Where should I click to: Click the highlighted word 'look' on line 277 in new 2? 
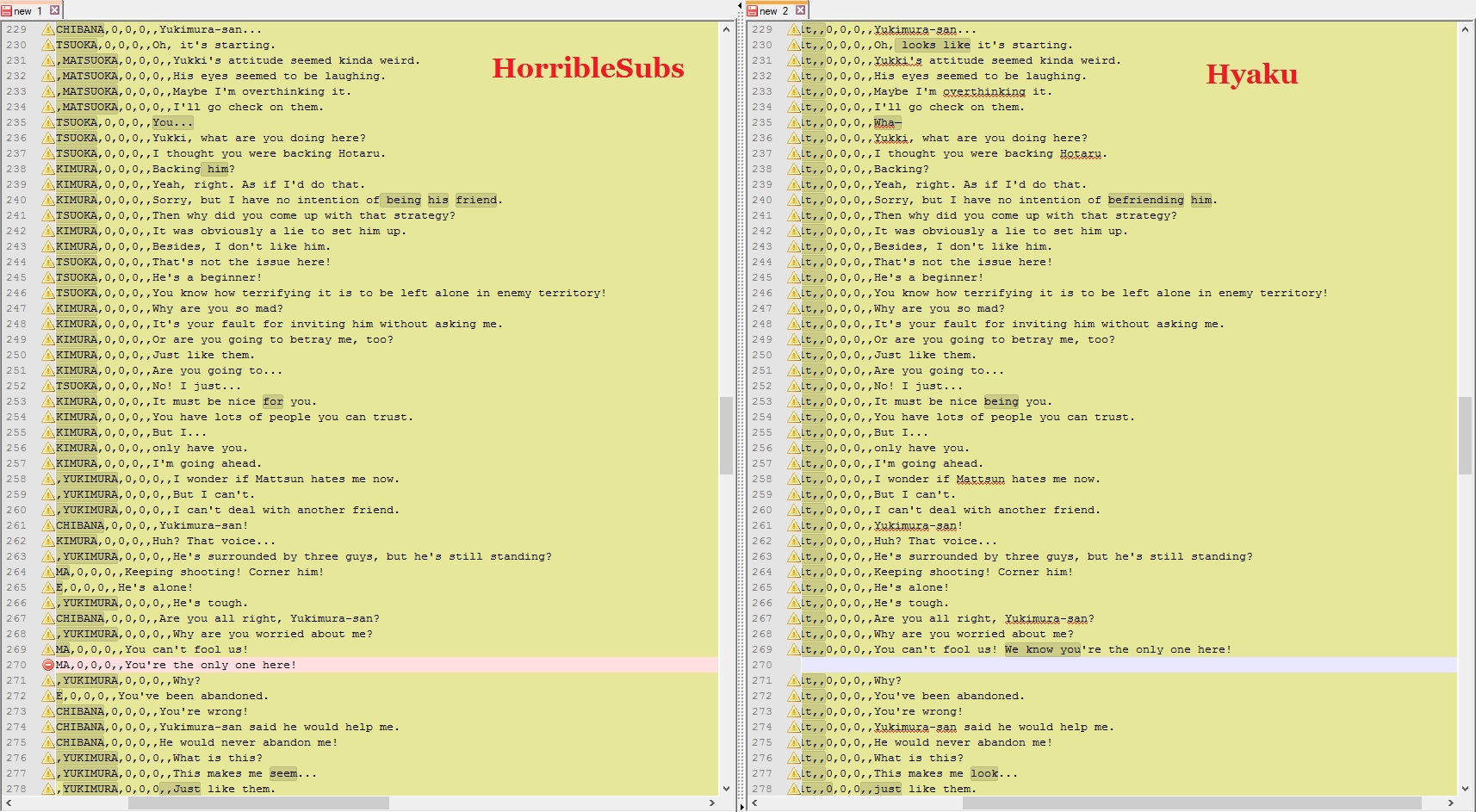[x=984, y=773]
